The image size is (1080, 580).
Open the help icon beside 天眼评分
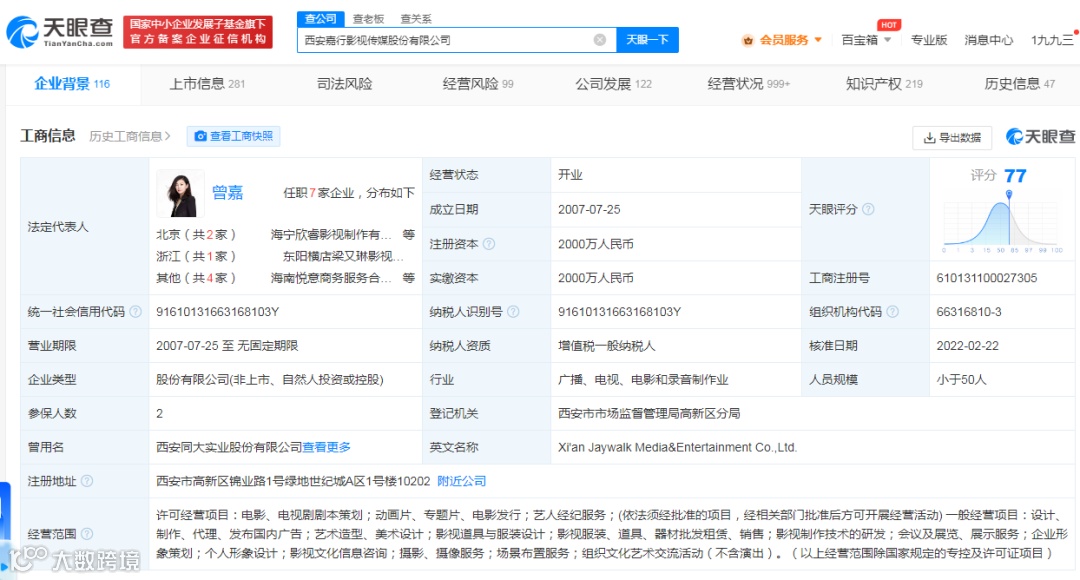click(x=869, y=209)
